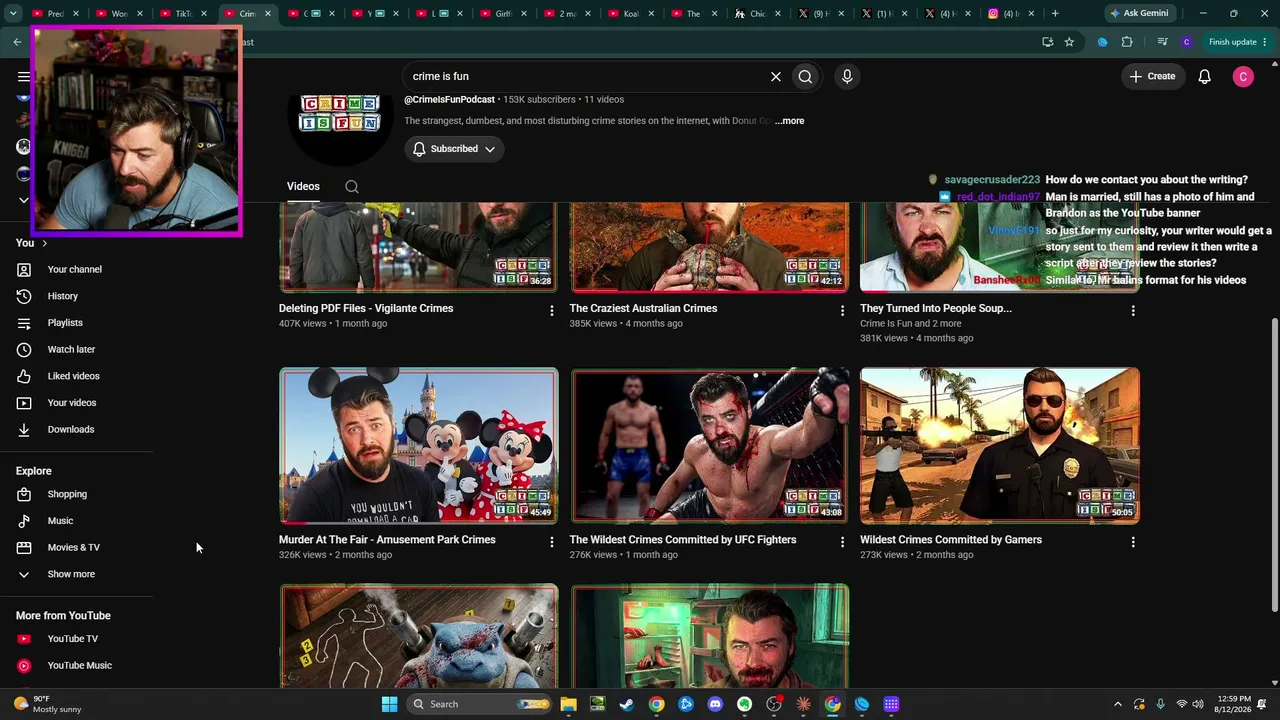This screenshot has height=720, width=1280.
Task: Open Movies & TV under Explore
Action: pyautogui.click(x=76, y=547)
